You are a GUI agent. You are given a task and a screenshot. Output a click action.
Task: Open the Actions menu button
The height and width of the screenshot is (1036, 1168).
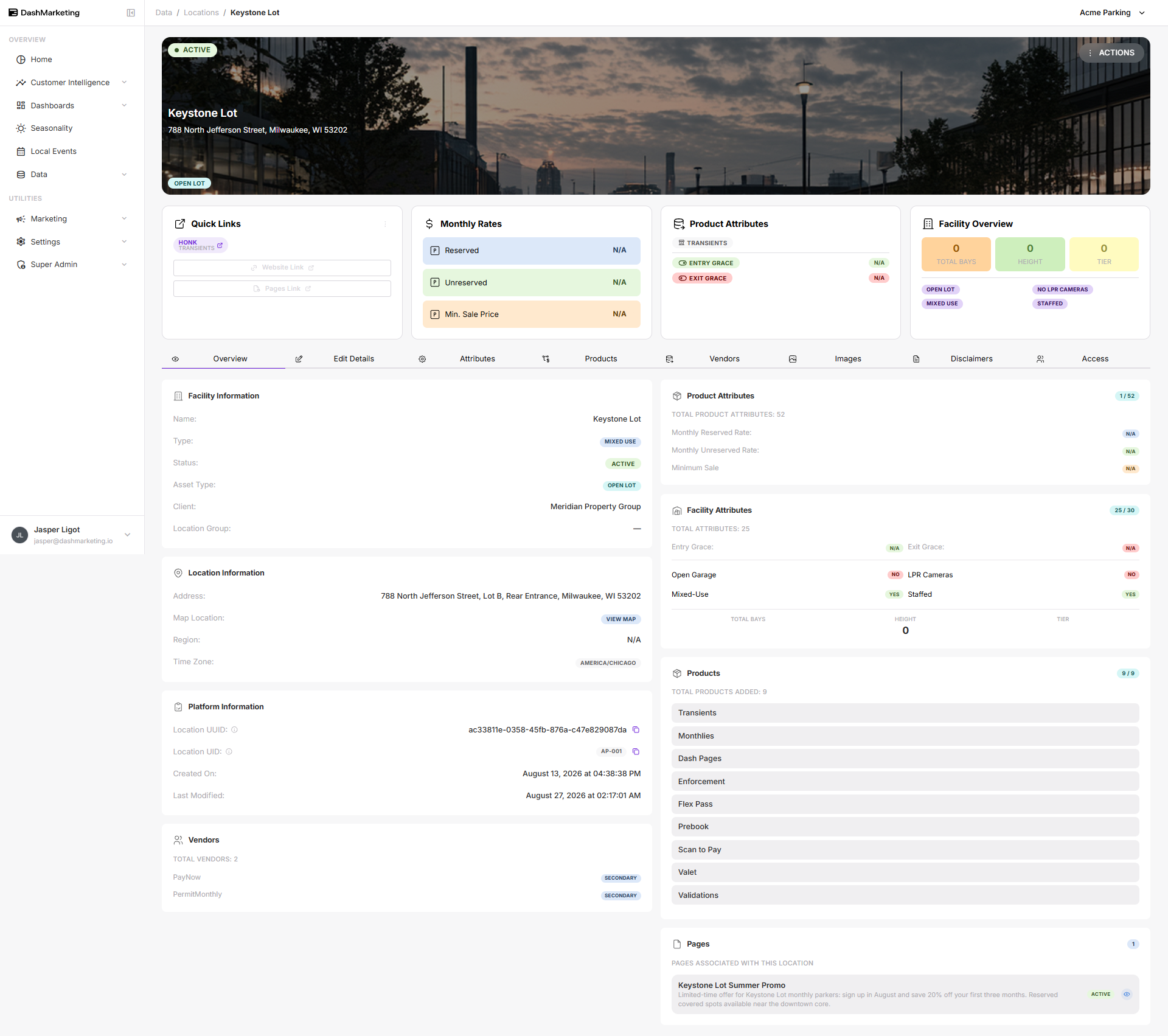pos(1112,53)
